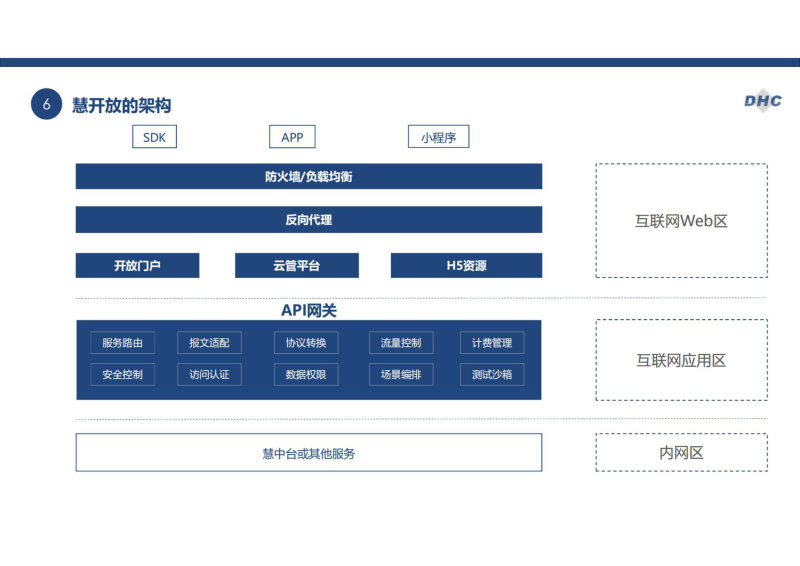Viewport: 800px width, 566px height.
Task: Click the 开放门户 block
Action: [x=137, y=265]
